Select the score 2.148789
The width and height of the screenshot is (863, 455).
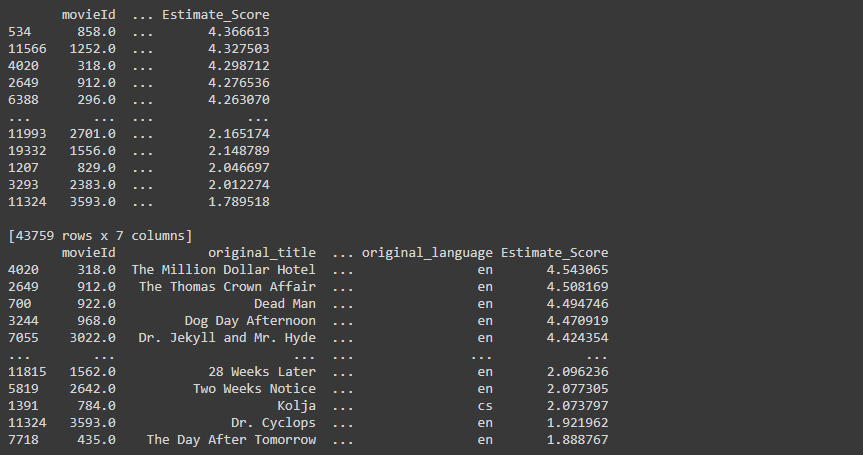point(239,151)
